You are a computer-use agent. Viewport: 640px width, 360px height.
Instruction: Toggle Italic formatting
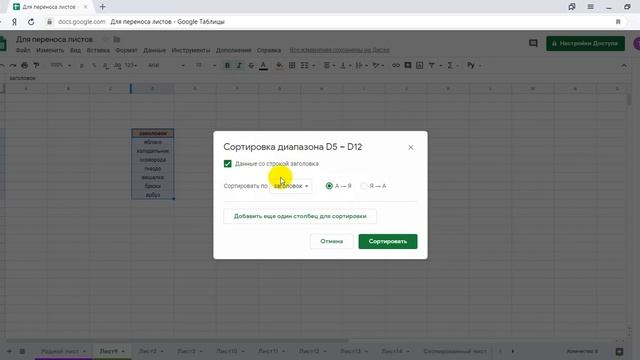coord(239,65)
